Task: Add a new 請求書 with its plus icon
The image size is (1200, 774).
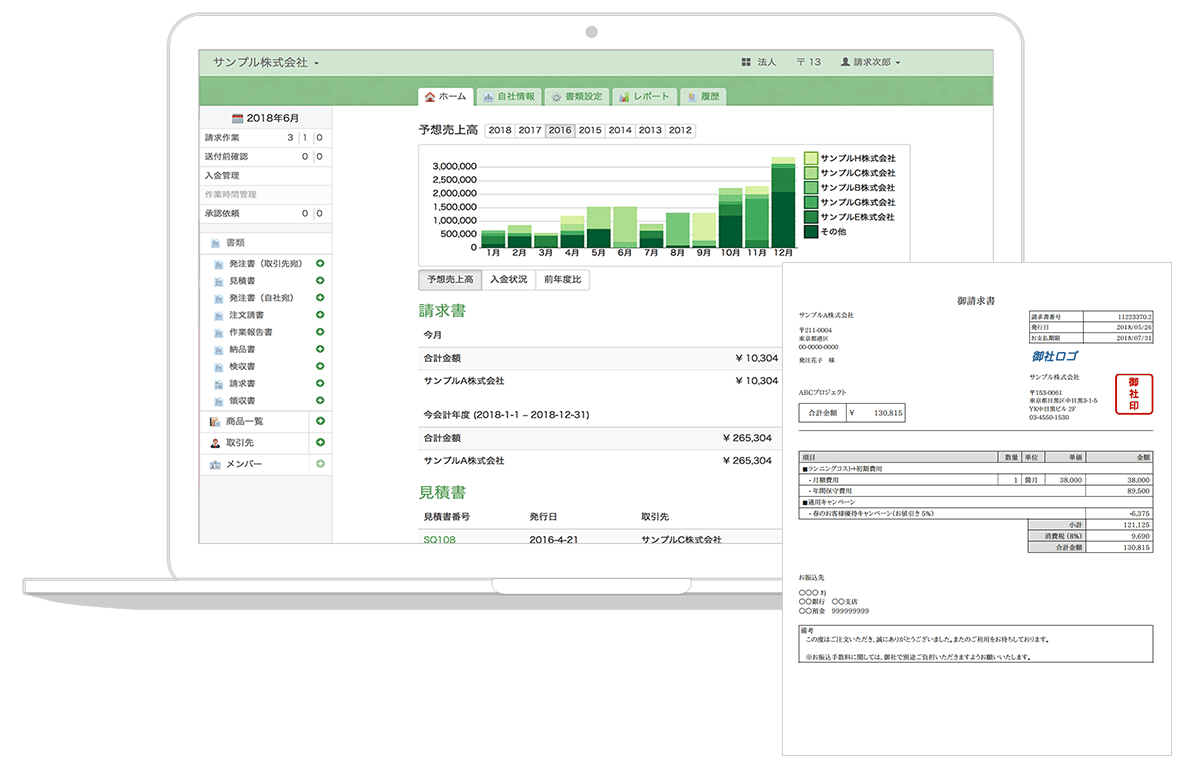Action: 320,383
